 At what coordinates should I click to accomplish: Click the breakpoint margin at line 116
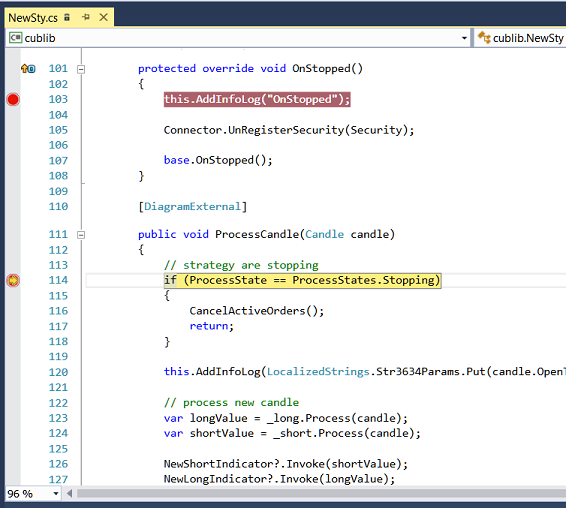(13, 311)
